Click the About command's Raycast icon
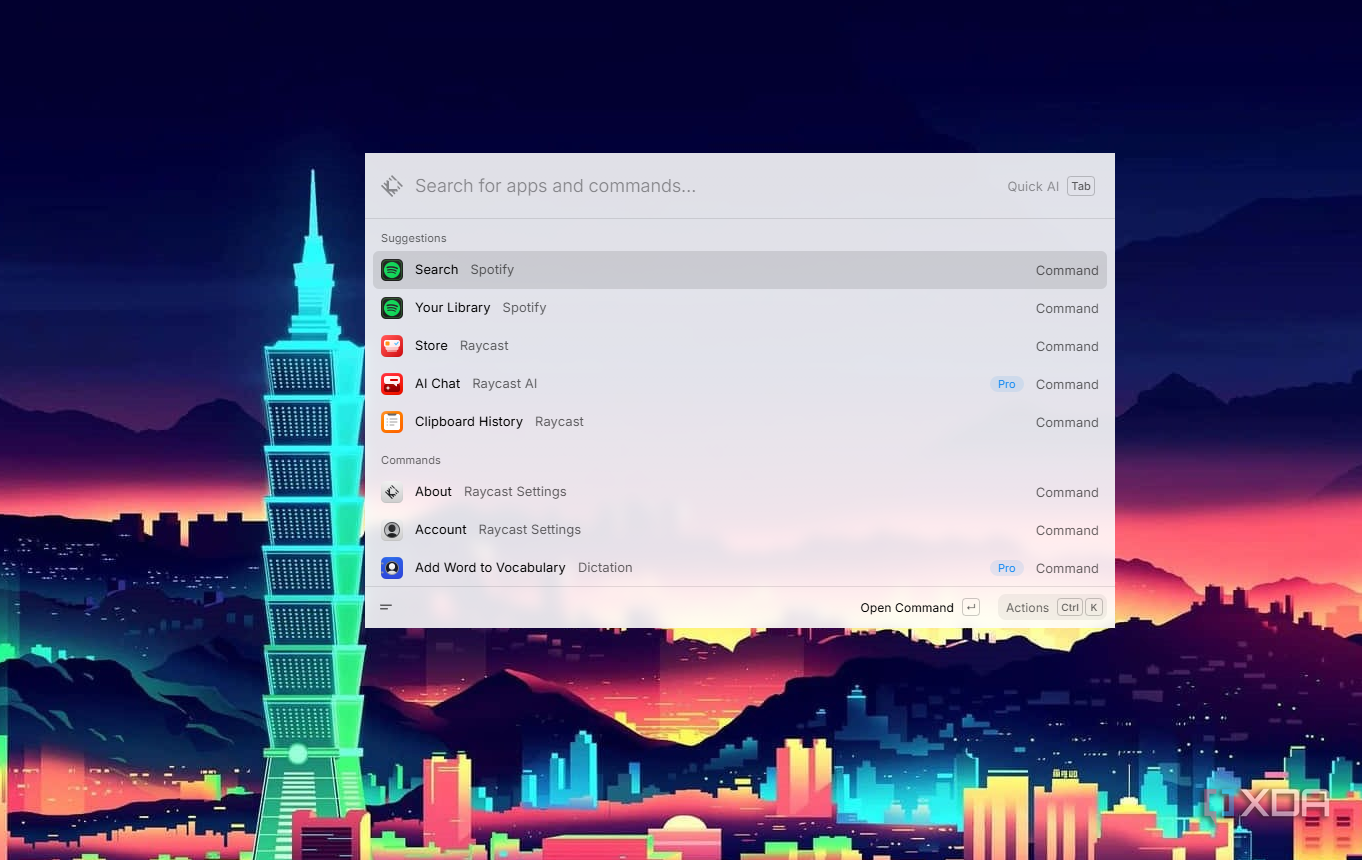The image size is (1362, 860). point(392,492)
